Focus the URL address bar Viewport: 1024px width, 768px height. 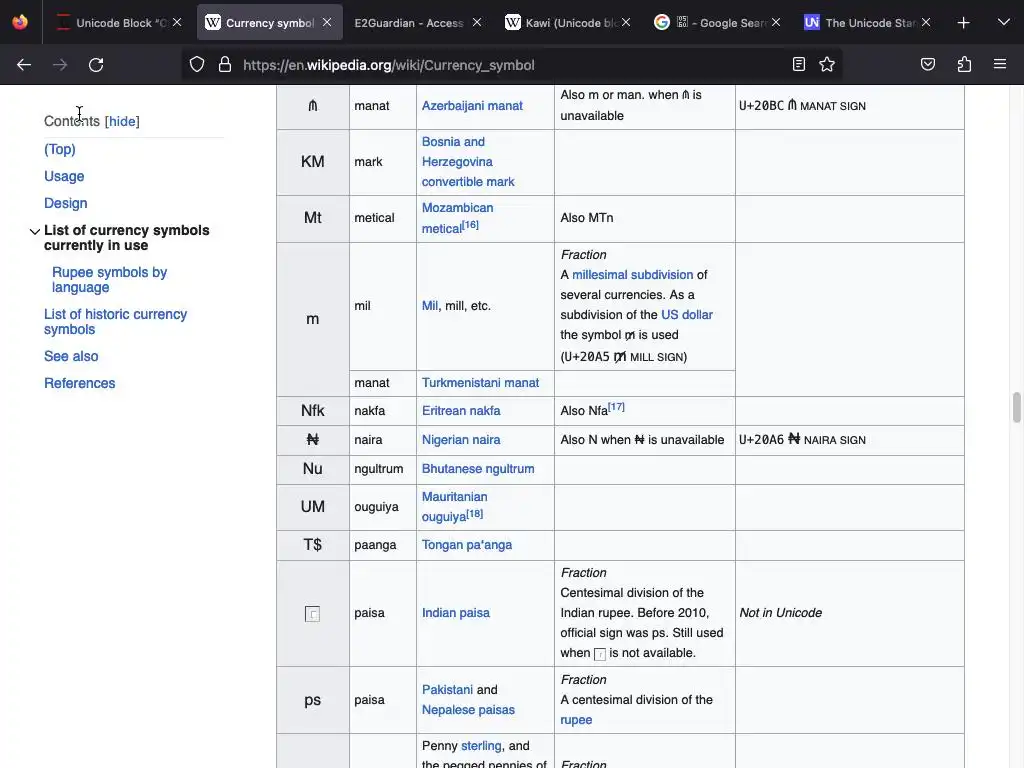pos(500,65)
